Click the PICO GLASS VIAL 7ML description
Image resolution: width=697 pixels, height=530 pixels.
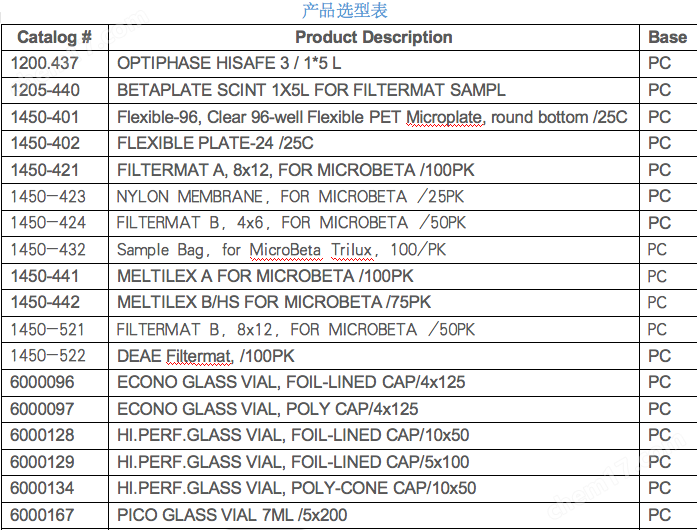point(232,515)
